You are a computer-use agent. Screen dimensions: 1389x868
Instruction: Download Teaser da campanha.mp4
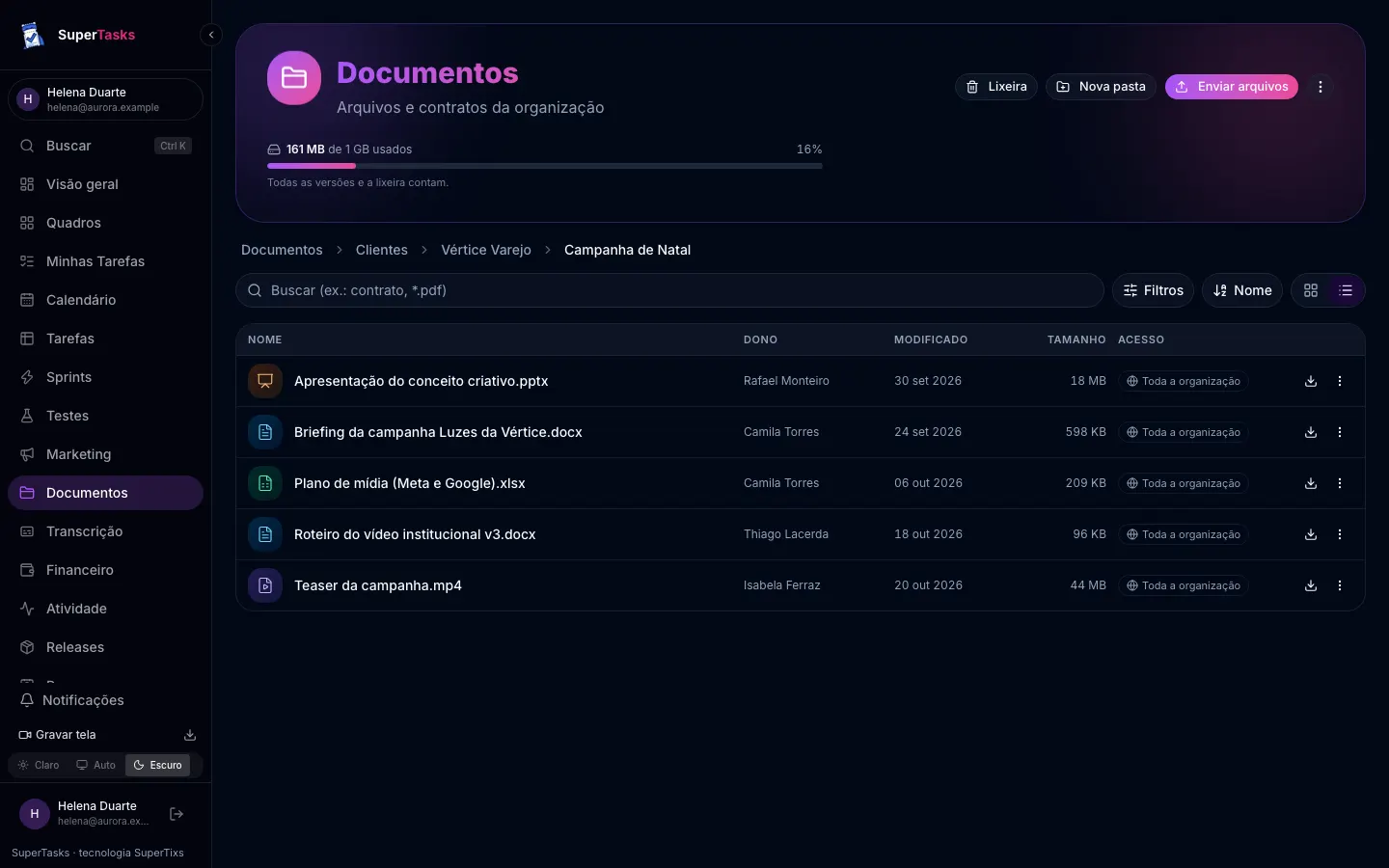click(x=1311, y=585)
